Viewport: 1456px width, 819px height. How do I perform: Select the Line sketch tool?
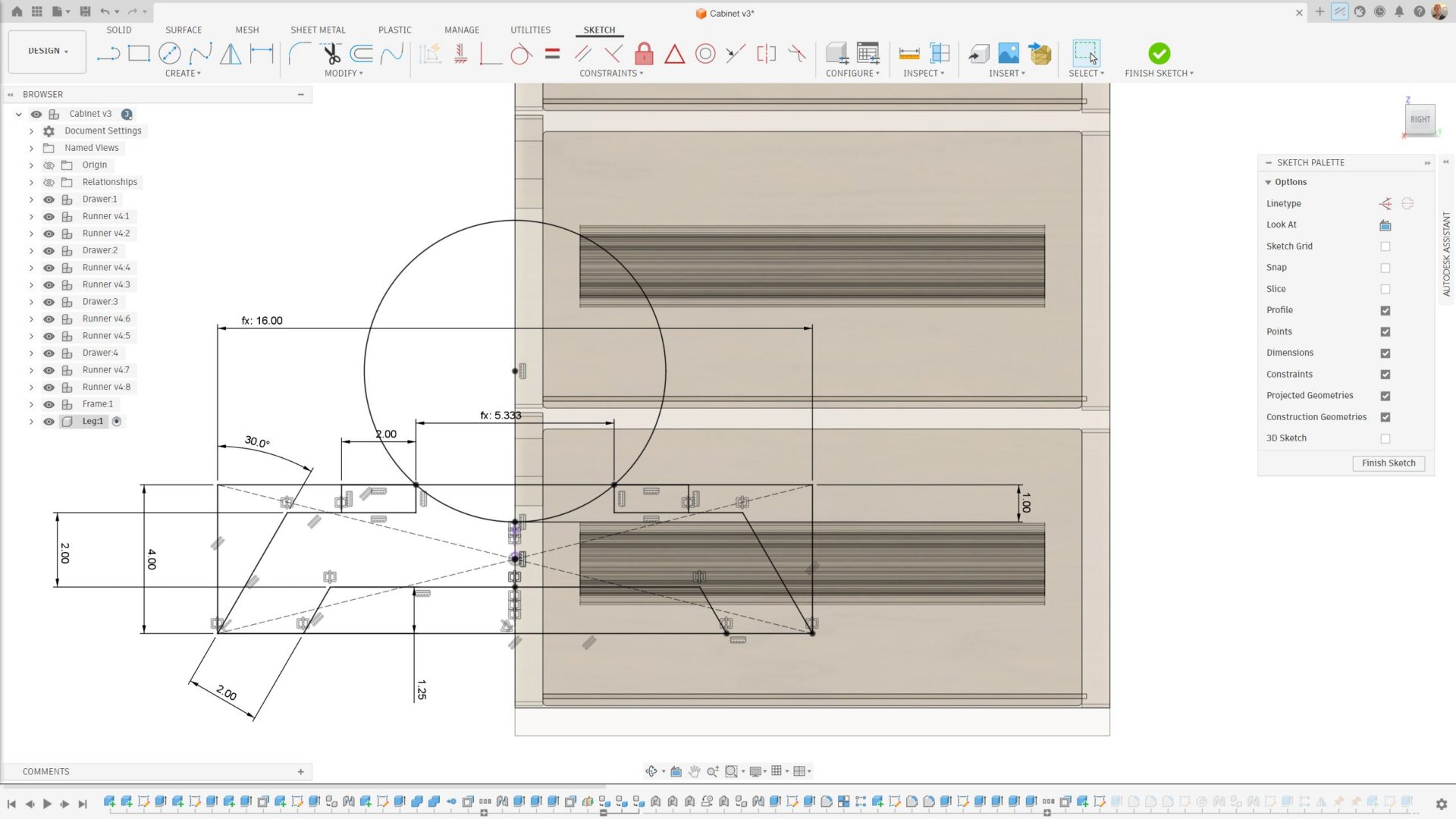tap(108, 54)
